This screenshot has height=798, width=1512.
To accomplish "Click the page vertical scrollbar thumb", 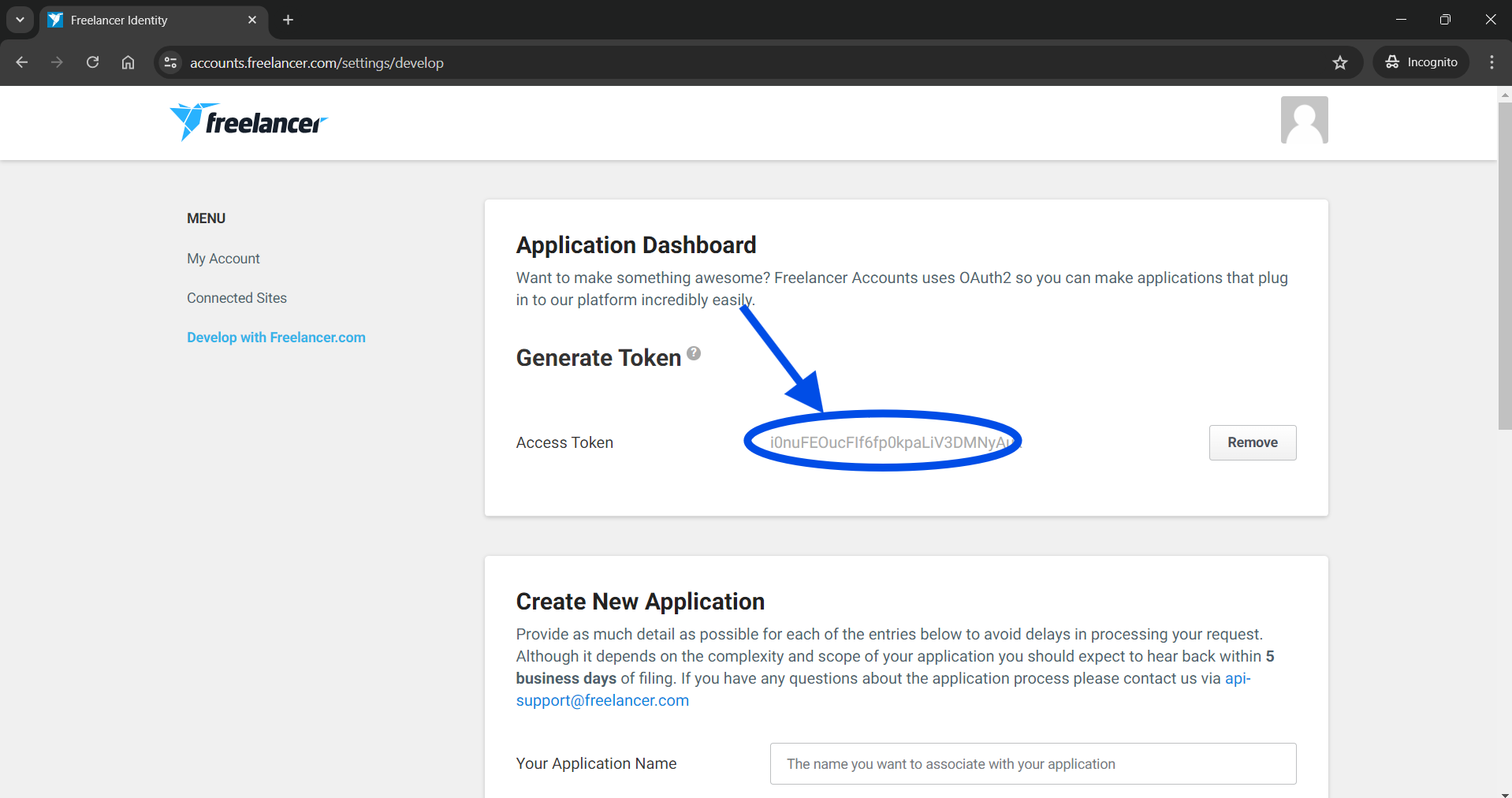I will tap(1505, 266).
